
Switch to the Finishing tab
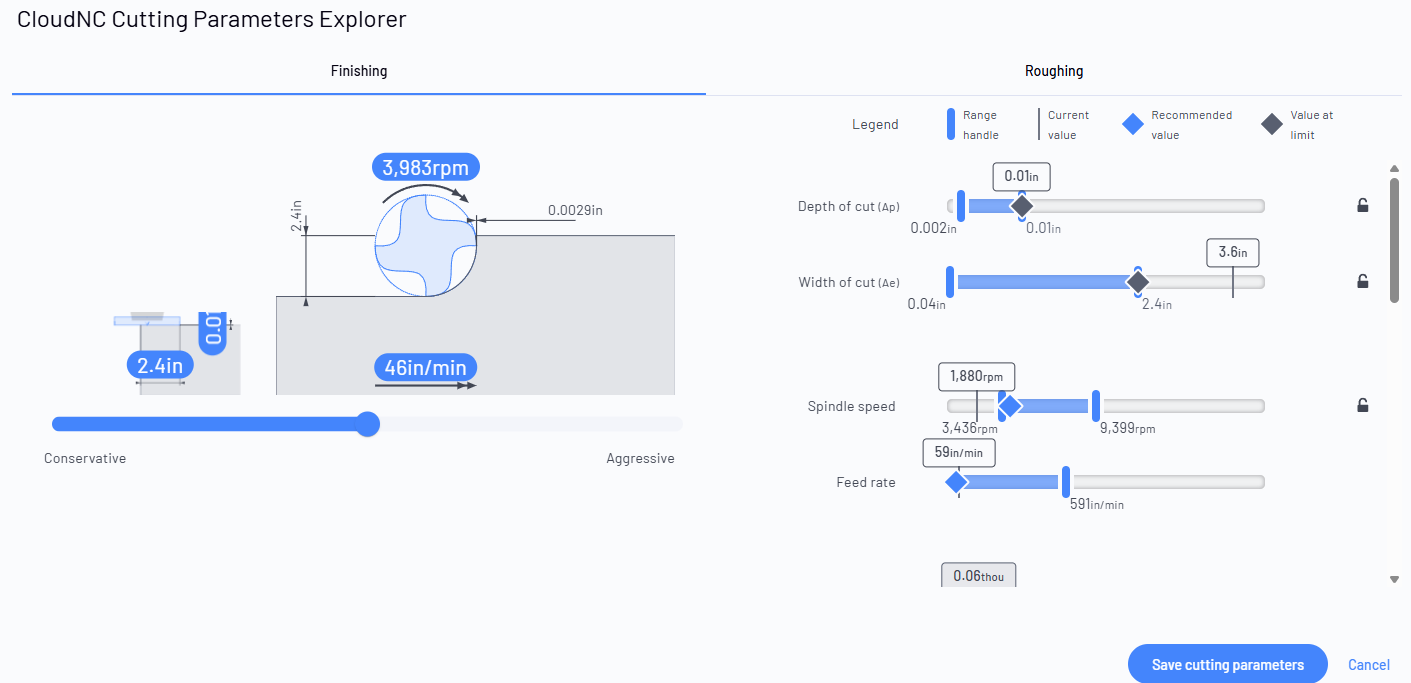point(359,71)
